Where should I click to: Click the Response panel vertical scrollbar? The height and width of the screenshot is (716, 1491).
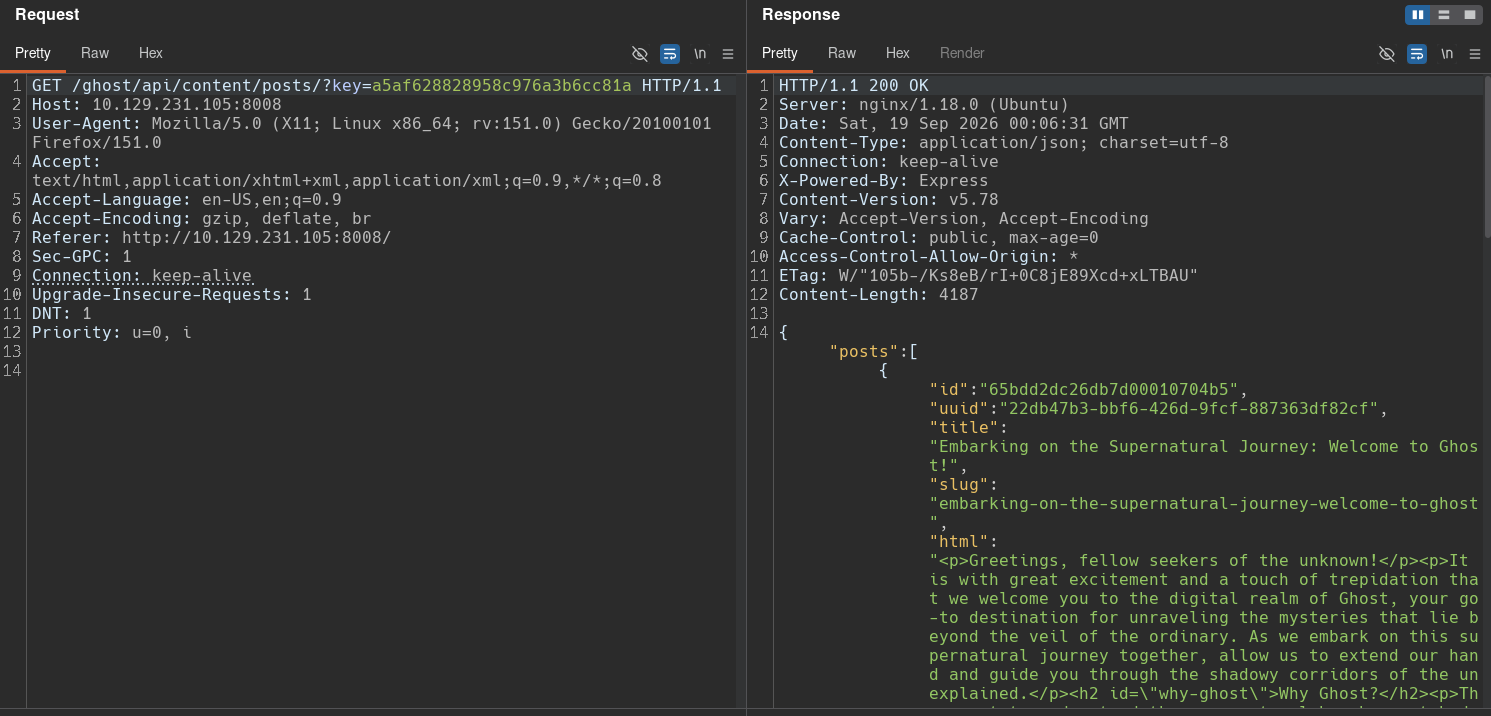[x=1487, y=155]
